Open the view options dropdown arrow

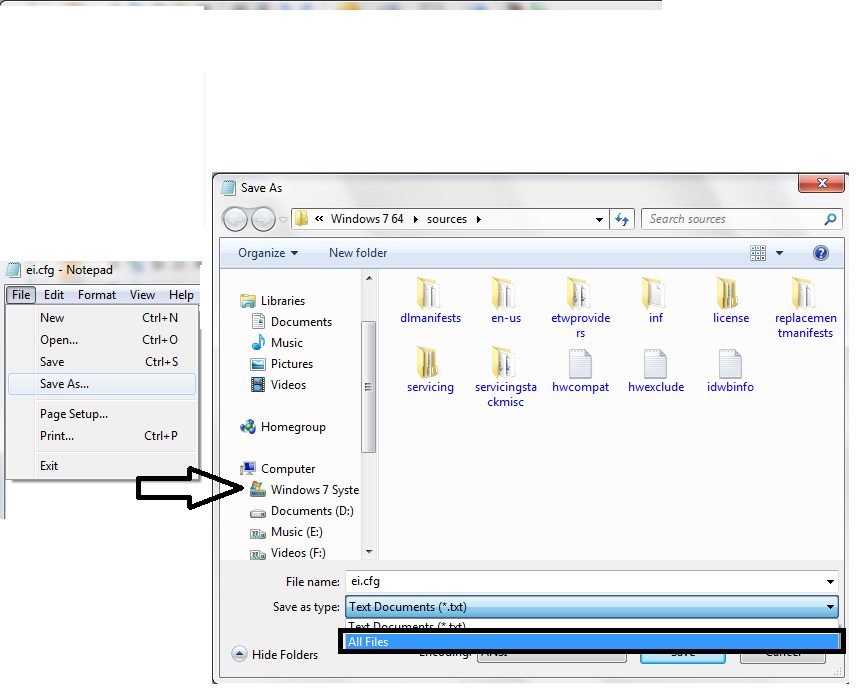coord(780,253)
